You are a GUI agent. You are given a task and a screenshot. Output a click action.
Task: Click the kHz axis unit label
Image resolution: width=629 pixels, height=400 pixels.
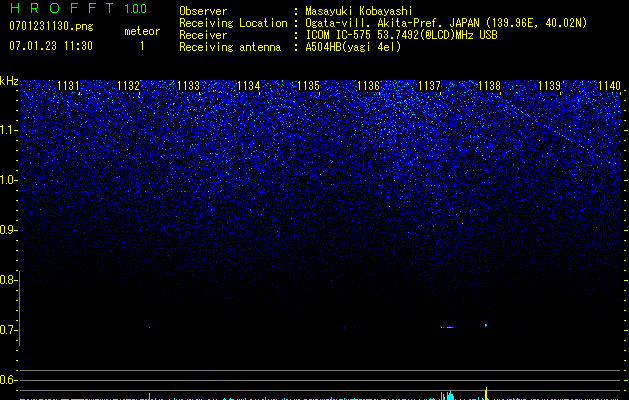click(9, 81)
